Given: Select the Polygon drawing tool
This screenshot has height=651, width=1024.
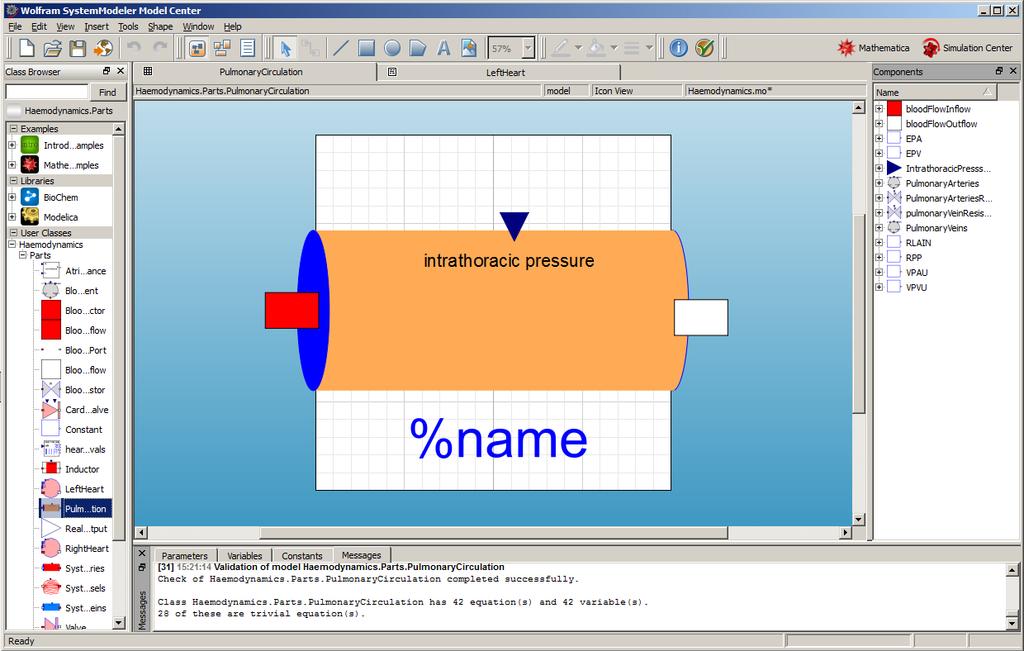Looking at the screenshot, I should click(x=417, y=48).
